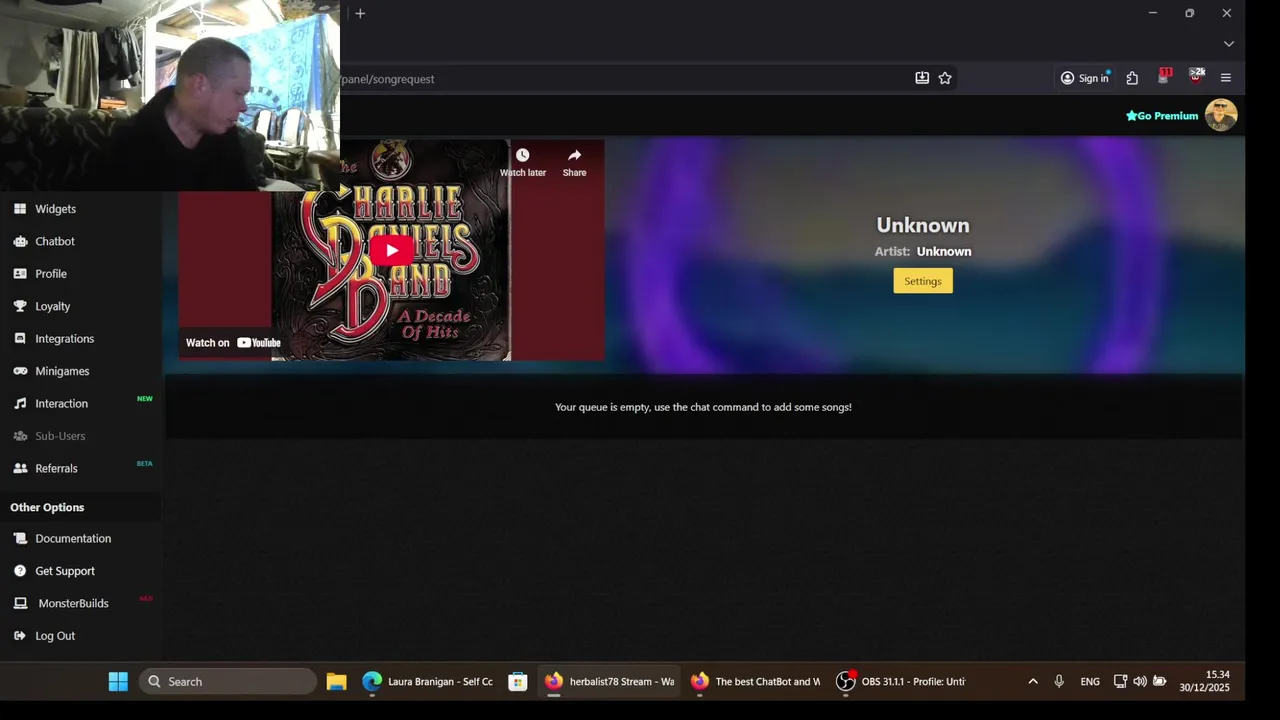The height and width of the screenshot is (720, 1280).
Task: Click the network tray icon
Action: pyautogui.click(x=1121, y=682)
